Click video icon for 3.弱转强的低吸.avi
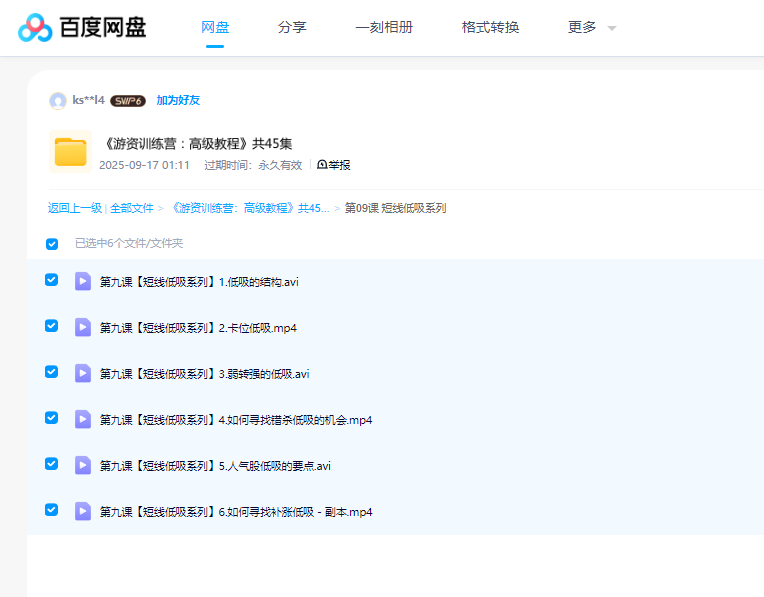The image size is (764, 597). [83, 373]
